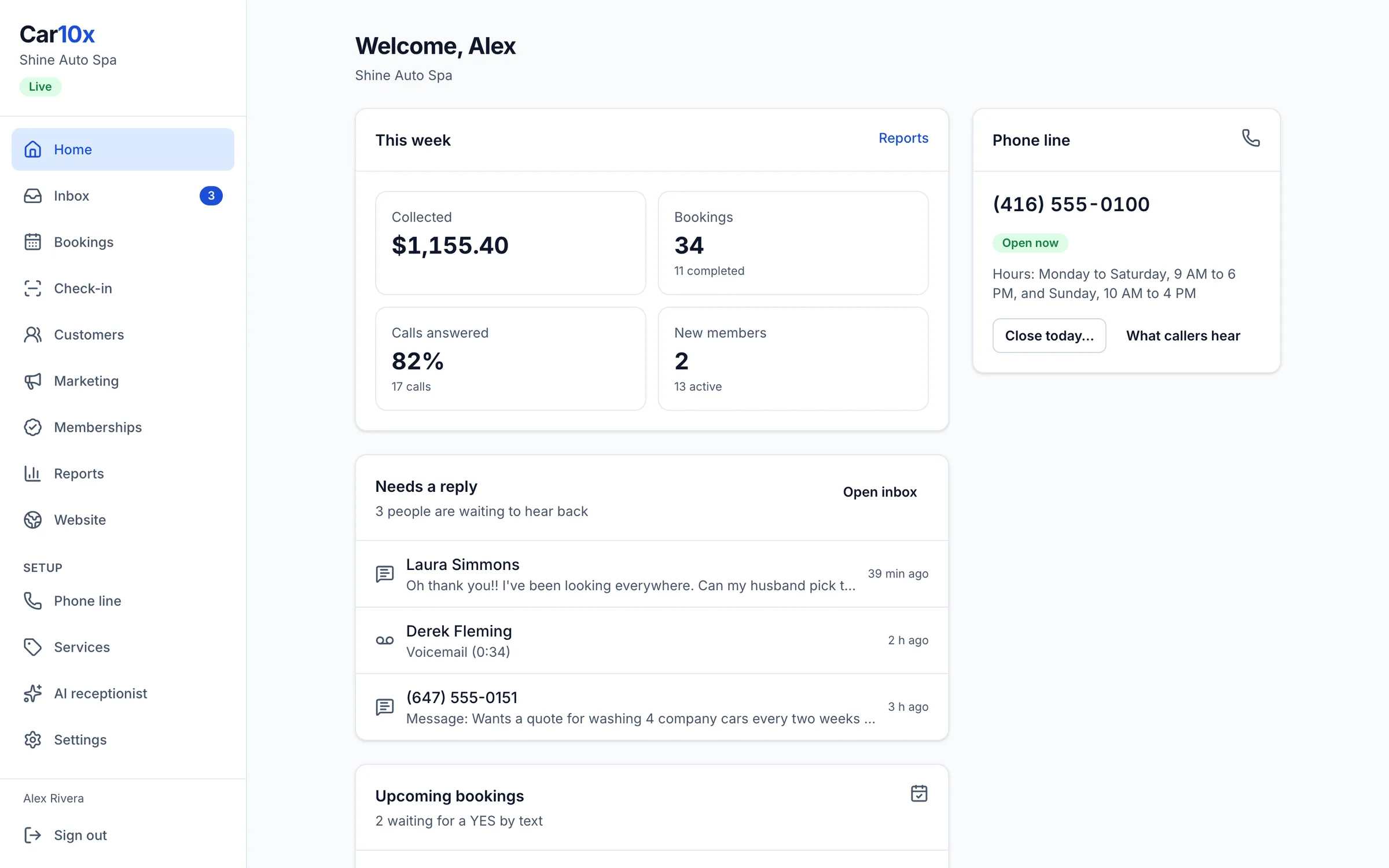1389x868 pixels.
Task: Click the Reports bar chart icon
Action: [x=32, y=473]
